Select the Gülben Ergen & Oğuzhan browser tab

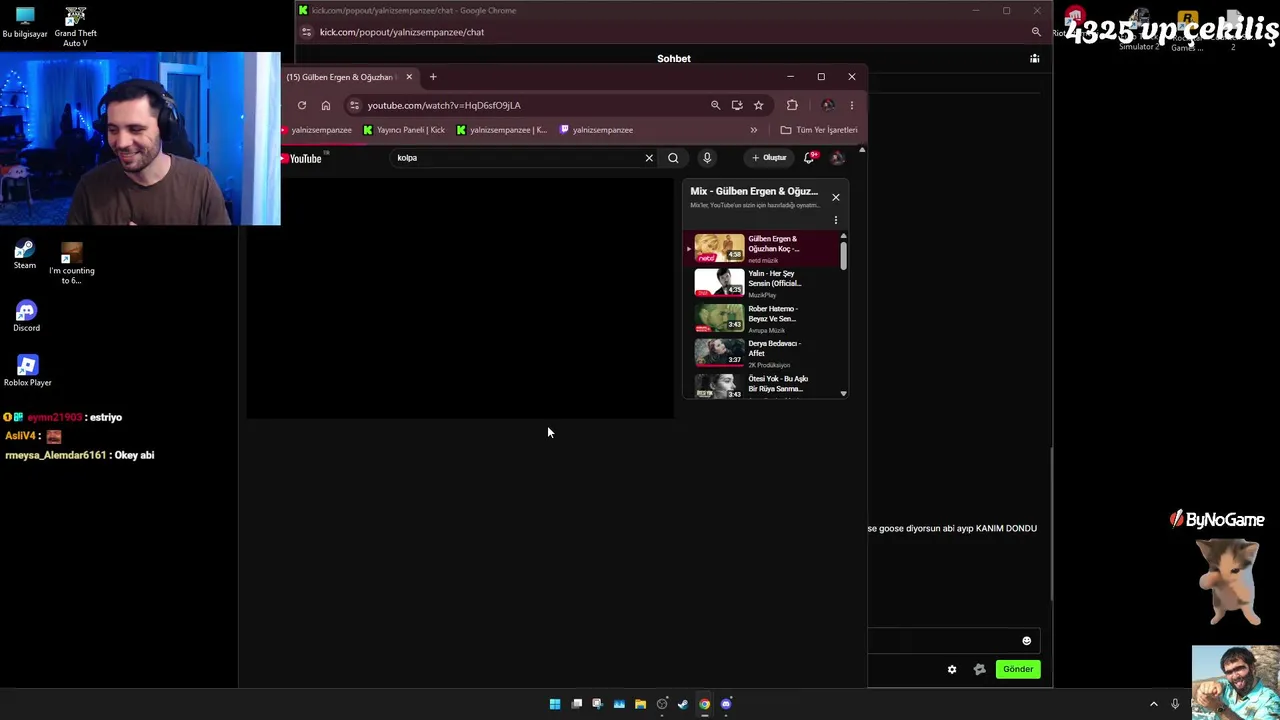point(345,77)
